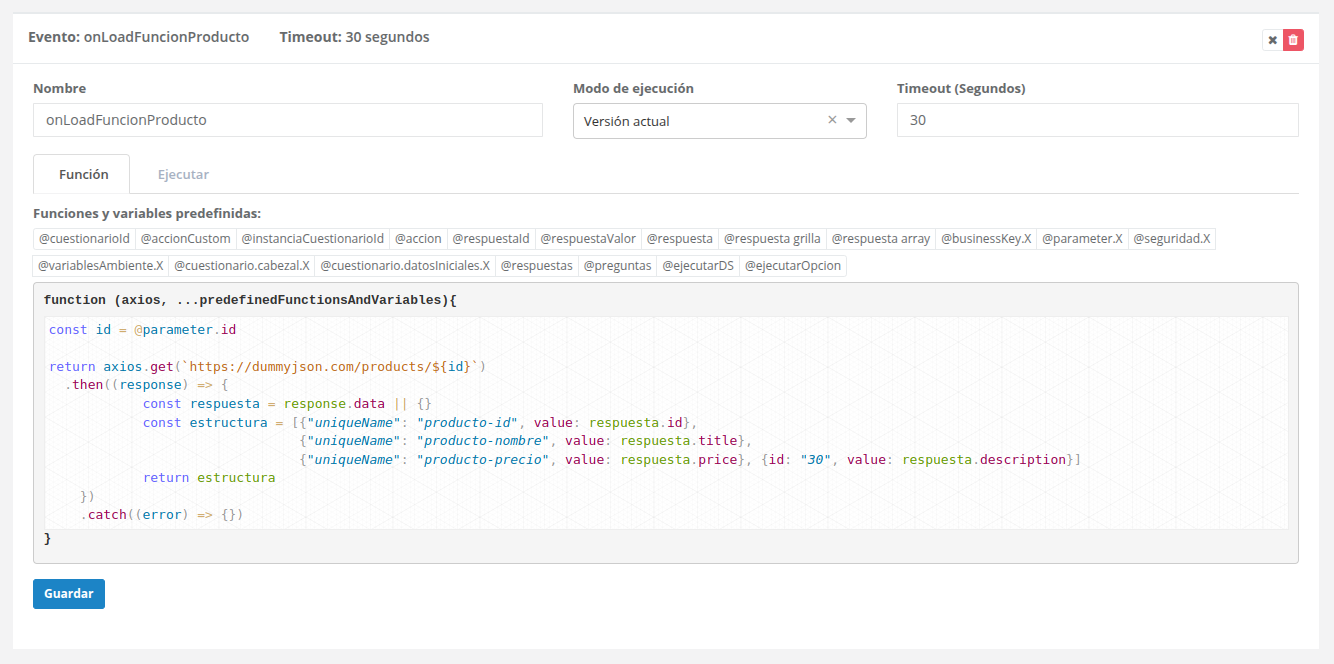Click the function signature line above the editor
This screenshot has height=664, width=1334.
pyautogui.click(x=250, y=300)
